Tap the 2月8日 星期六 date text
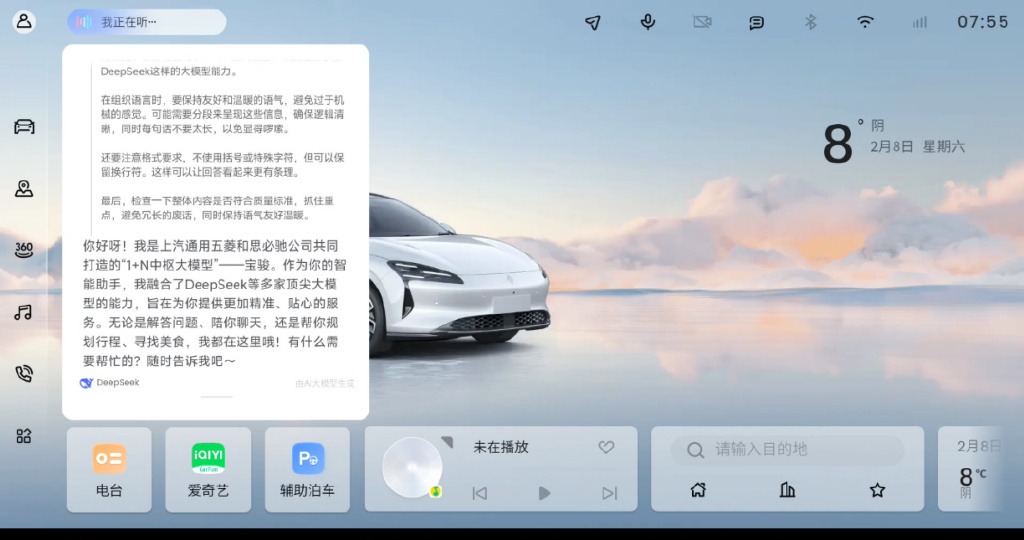Image resolution: width=1024 pixels, height=540 pixels. [x=917, y=146]
